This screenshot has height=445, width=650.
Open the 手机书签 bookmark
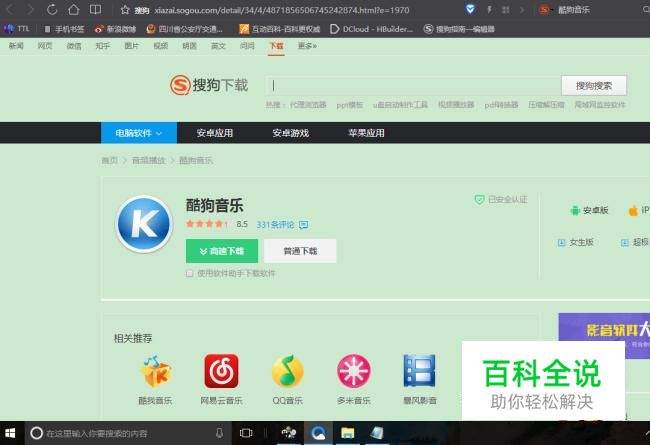click(65, 29)
